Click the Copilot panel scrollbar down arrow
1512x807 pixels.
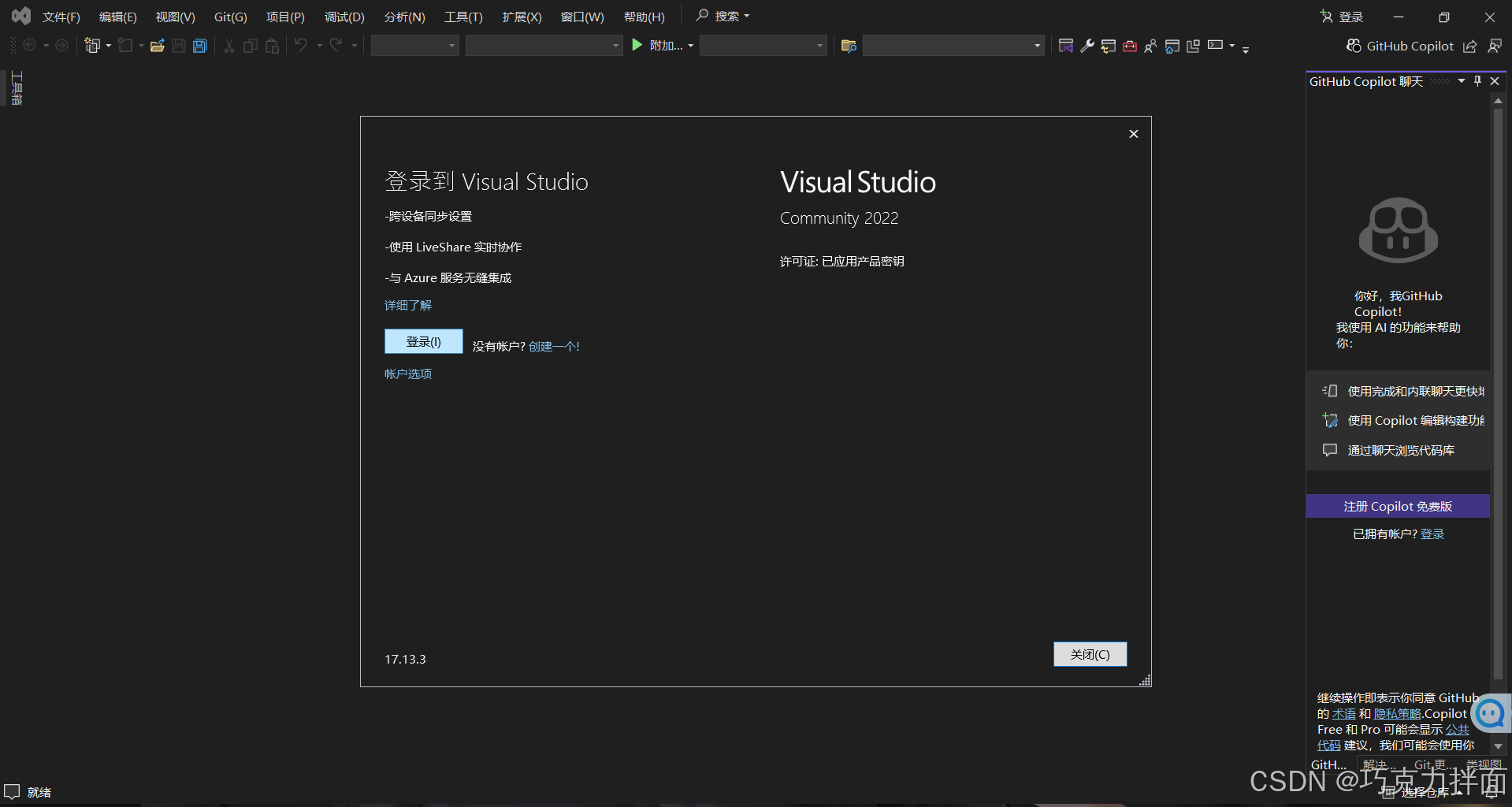[1498, 746]
